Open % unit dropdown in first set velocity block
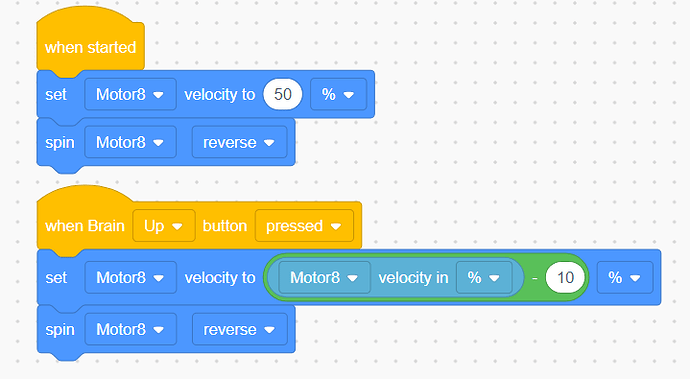Viewport: 690px width, 379px height. 338,94
